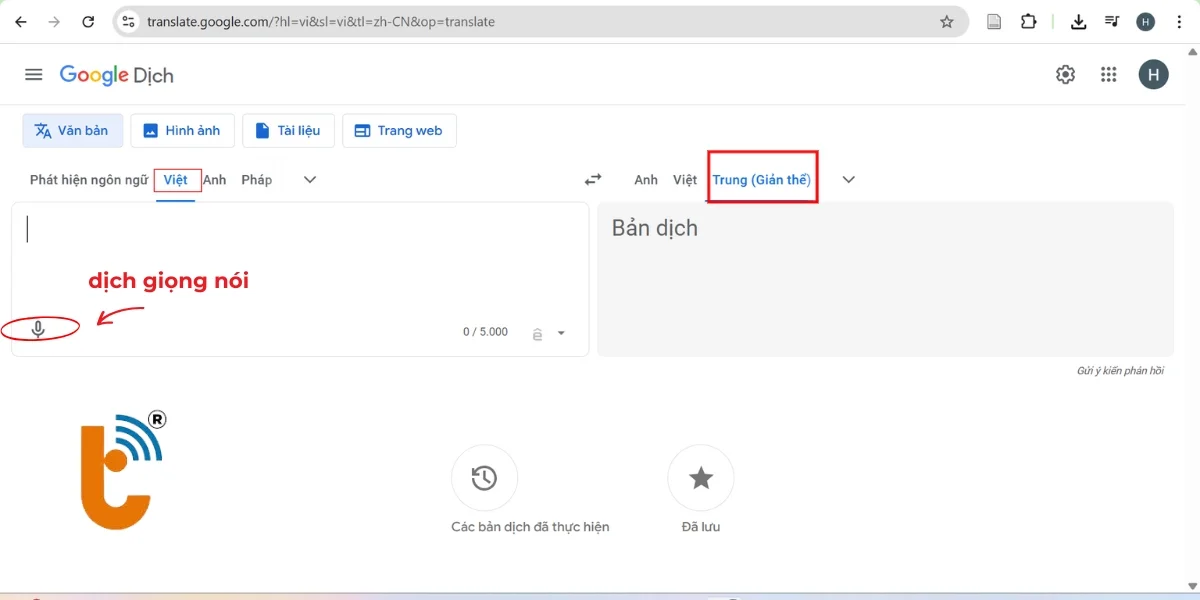
Task: Open the Google apps grid
Action: (x=1108, y=75)
